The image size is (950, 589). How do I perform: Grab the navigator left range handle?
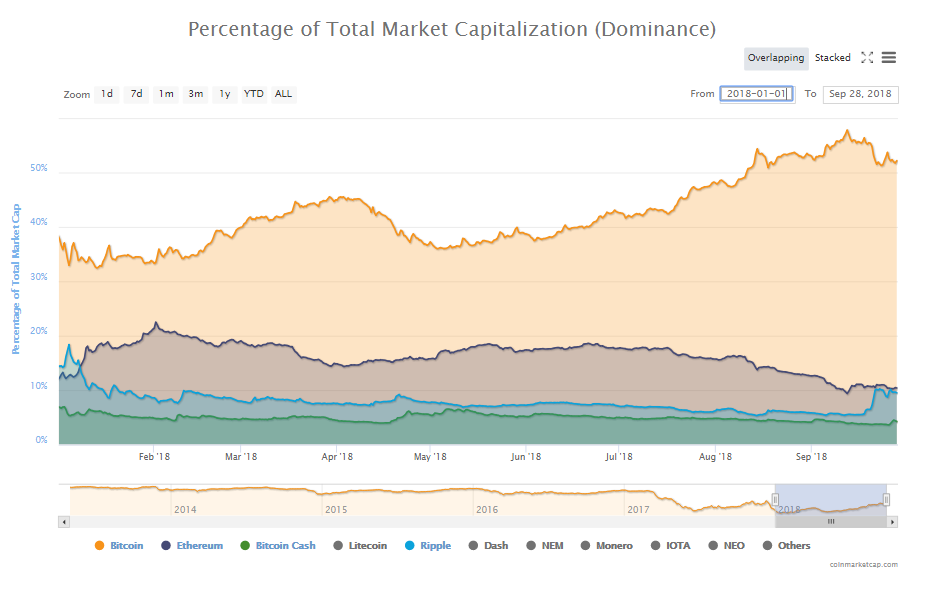(x=775, y=500)
